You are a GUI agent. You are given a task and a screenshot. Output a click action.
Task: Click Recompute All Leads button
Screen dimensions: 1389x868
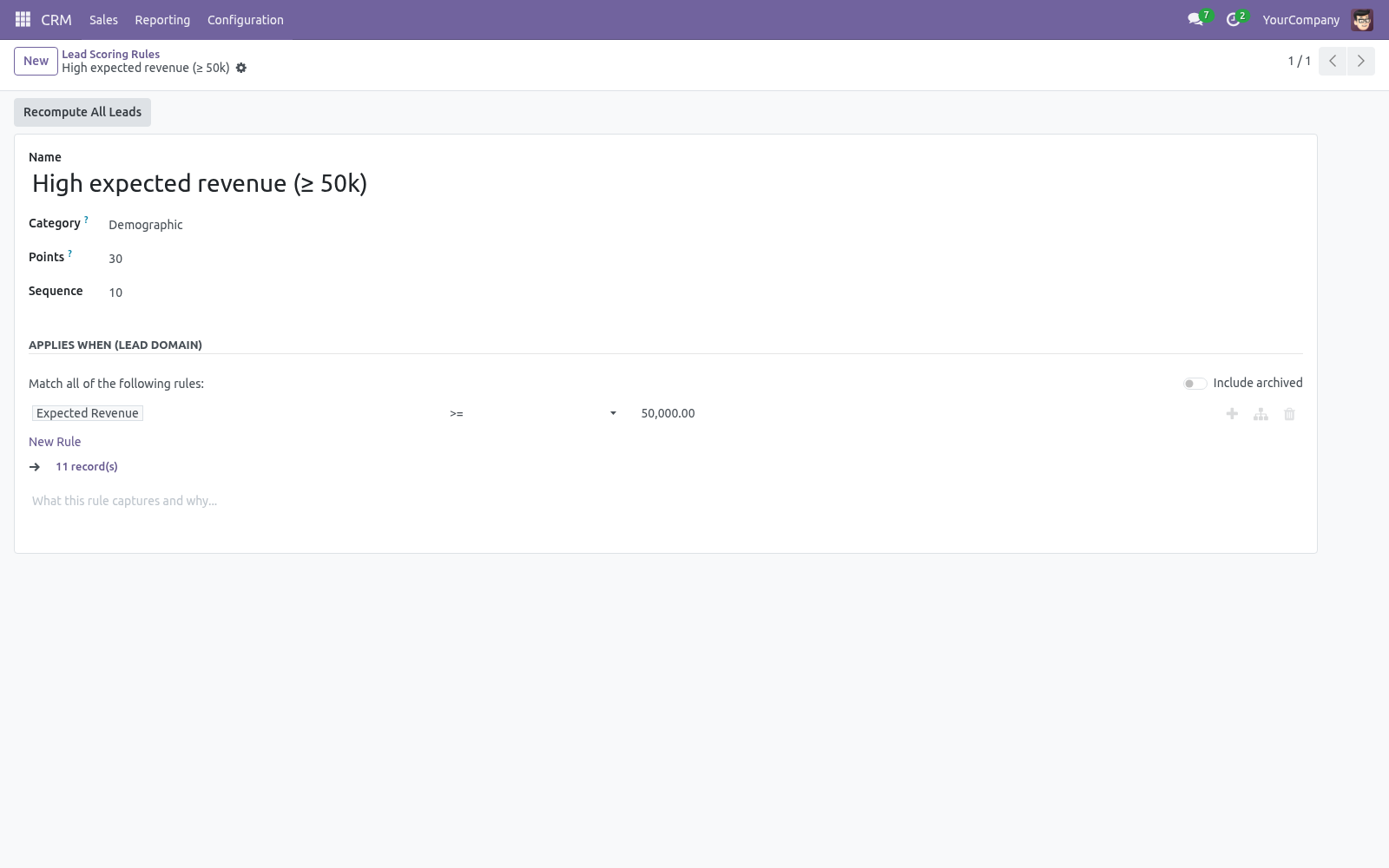pyautogui.click(x=82, y=112)
